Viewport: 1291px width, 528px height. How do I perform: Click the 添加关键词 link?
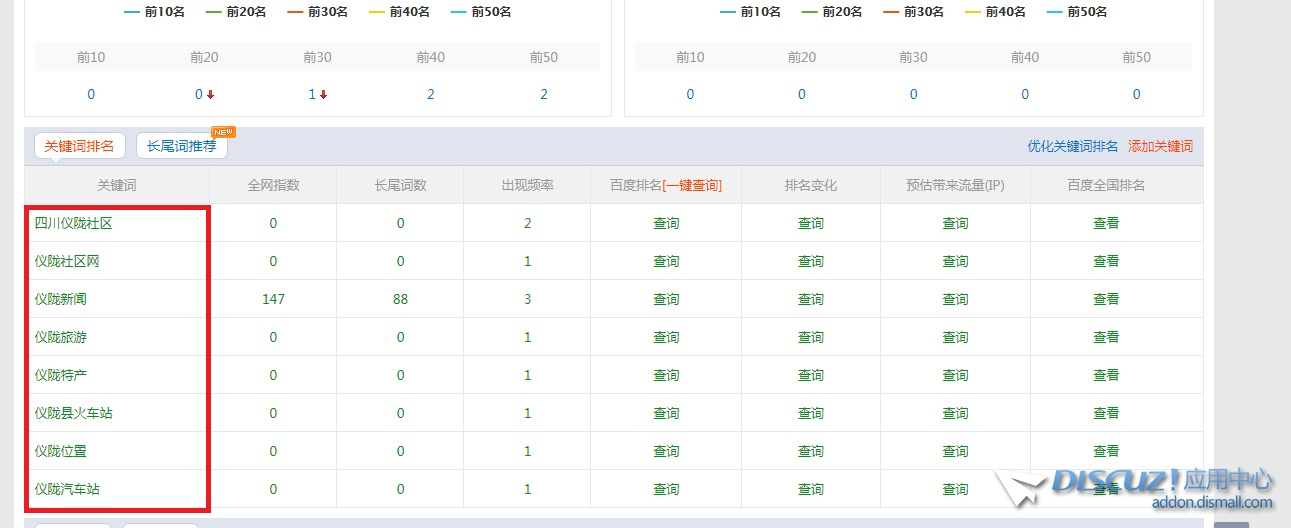pos(1160,146)
